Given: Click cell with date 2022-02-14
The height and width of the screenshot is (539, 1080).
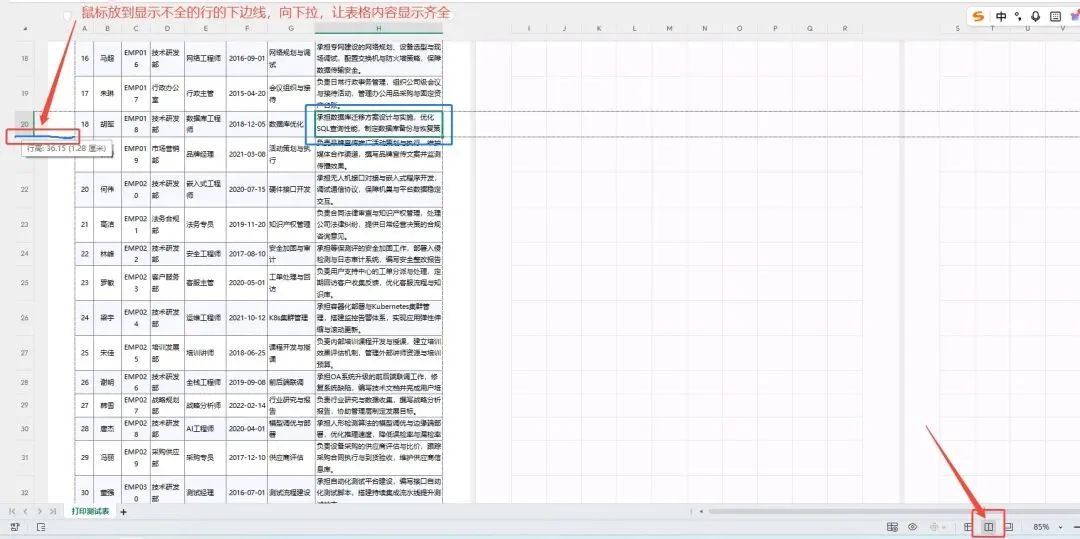Looking at the screenshot, I should pyautogui.click(x=247, y=405).
